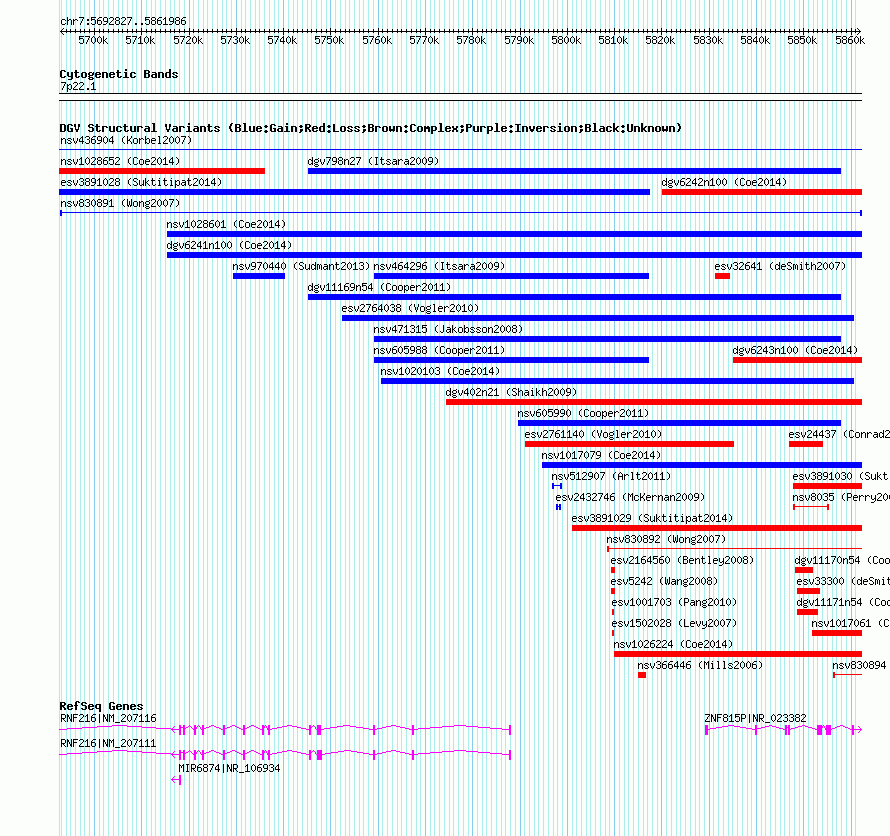This screenshot has width=890, height=836.
Task: Click the Cytogenetic Bands track title
Action: point(119,74)
